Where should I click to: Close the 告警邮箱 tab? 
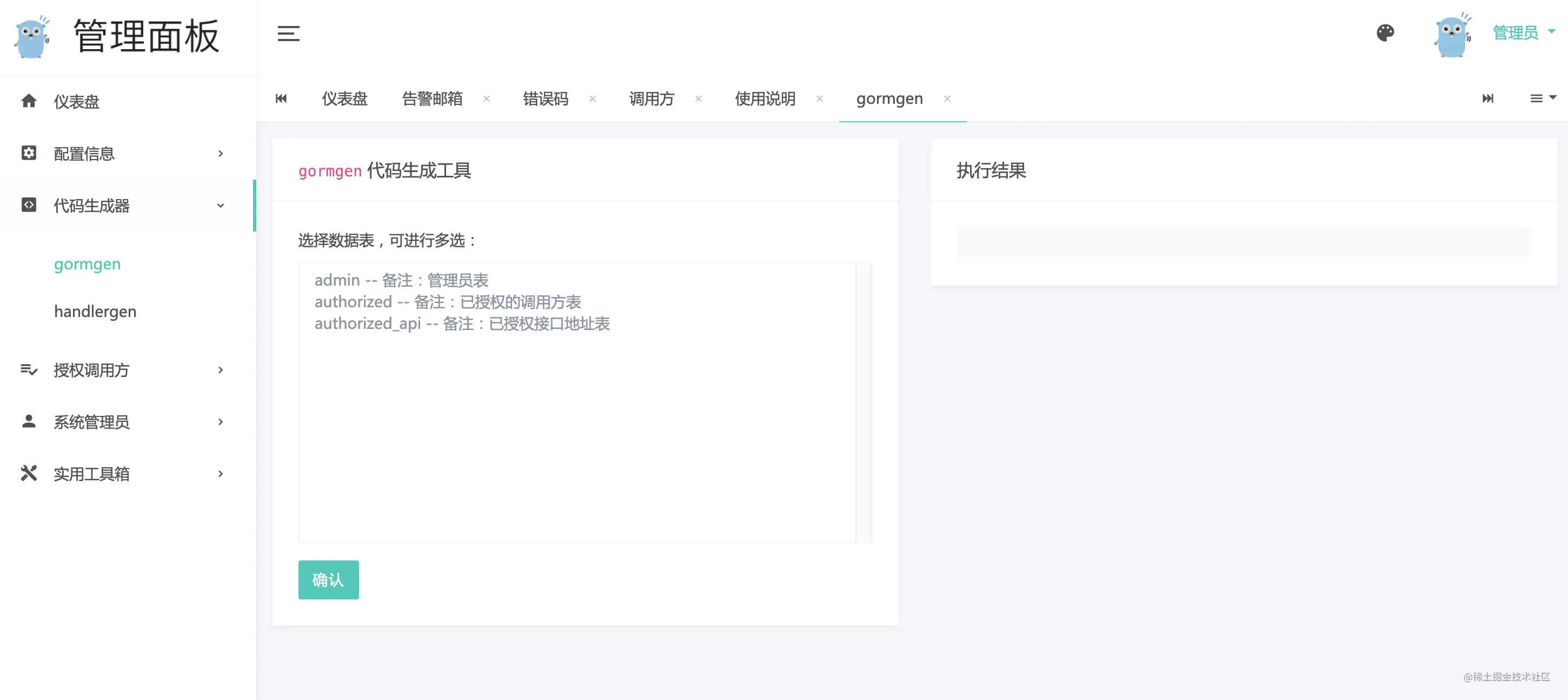pyautogui.click(x=486, y=98)
